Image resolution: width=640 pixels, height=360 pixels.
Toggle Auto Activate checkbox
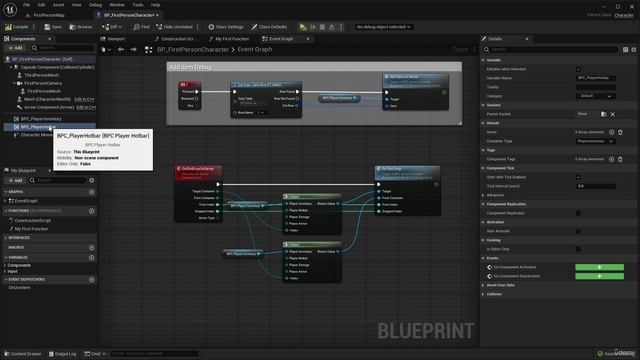578,231
